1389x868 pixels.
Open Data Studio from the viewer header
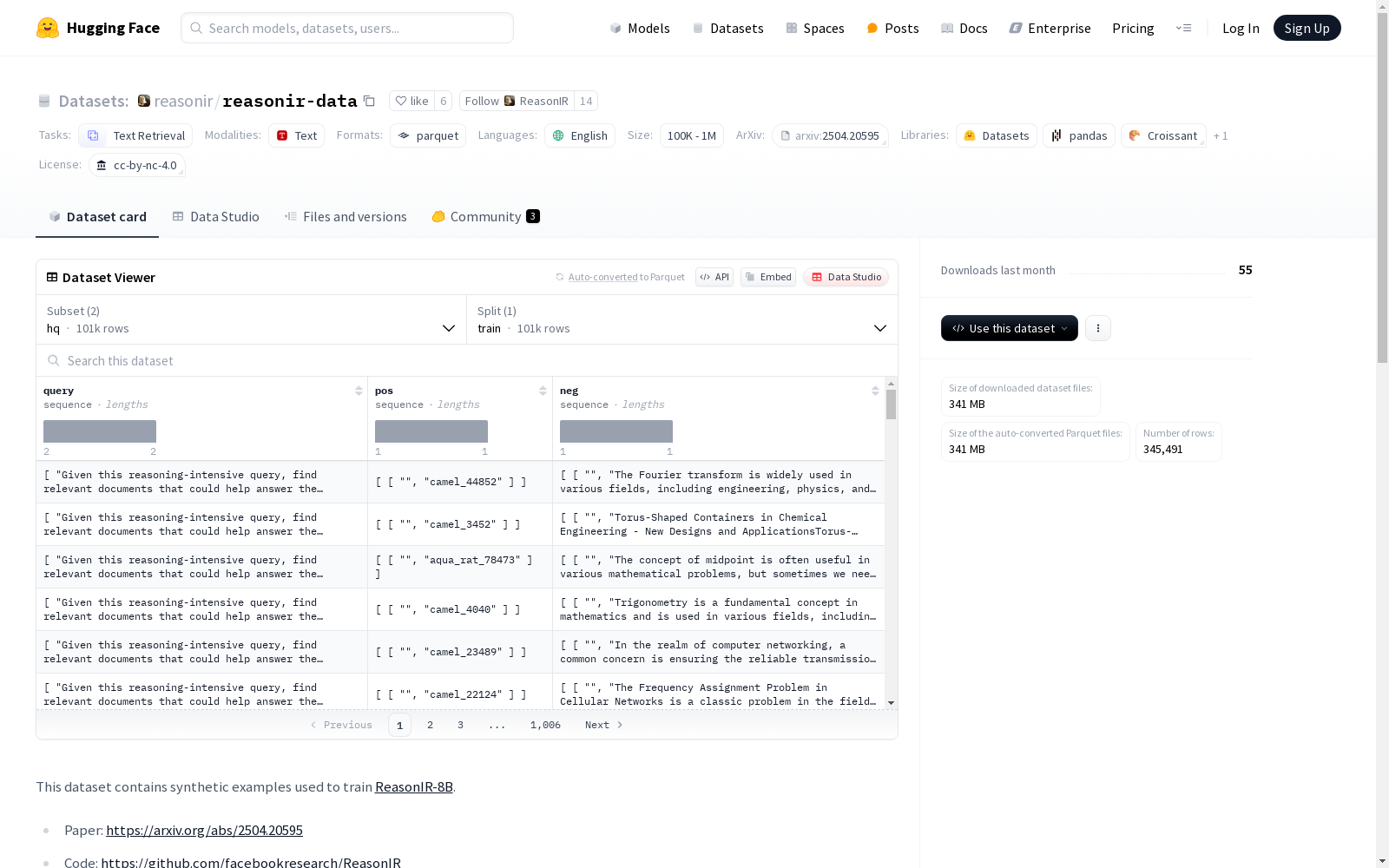tap(846, 277)
